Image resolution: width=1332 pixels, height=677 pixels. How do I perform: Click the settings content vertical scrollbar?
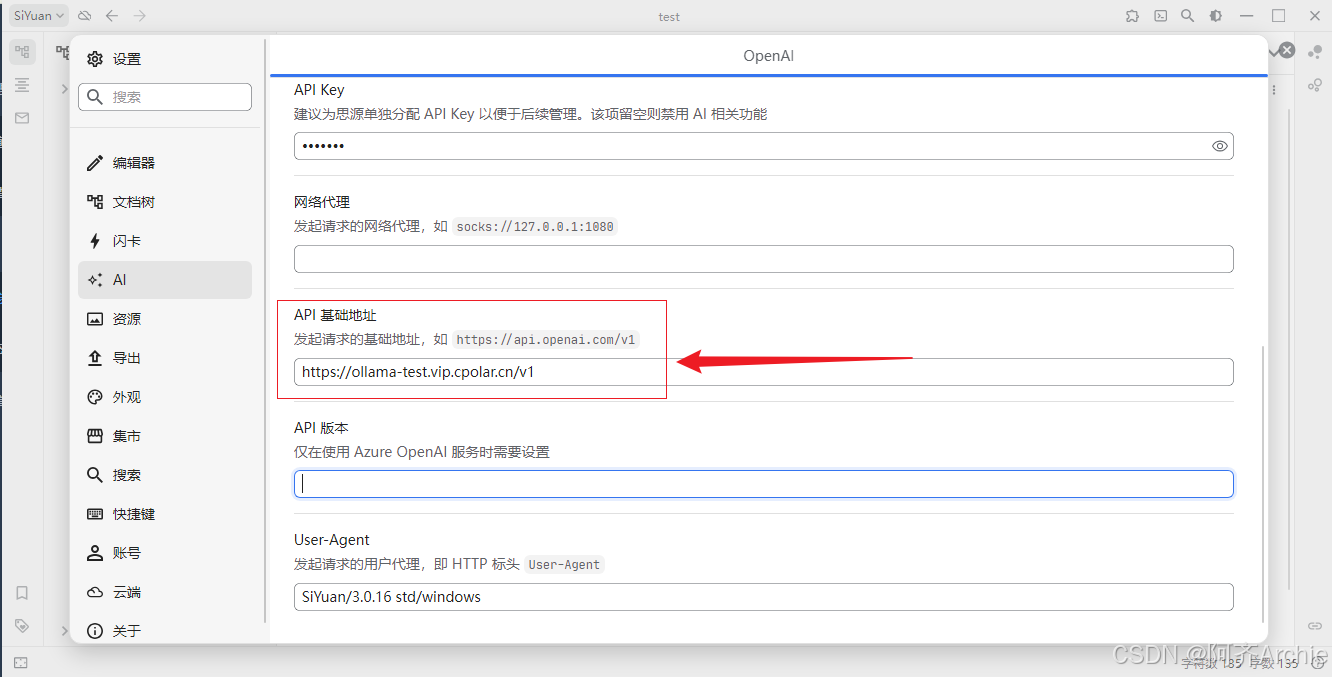[x=1264, y=484]
